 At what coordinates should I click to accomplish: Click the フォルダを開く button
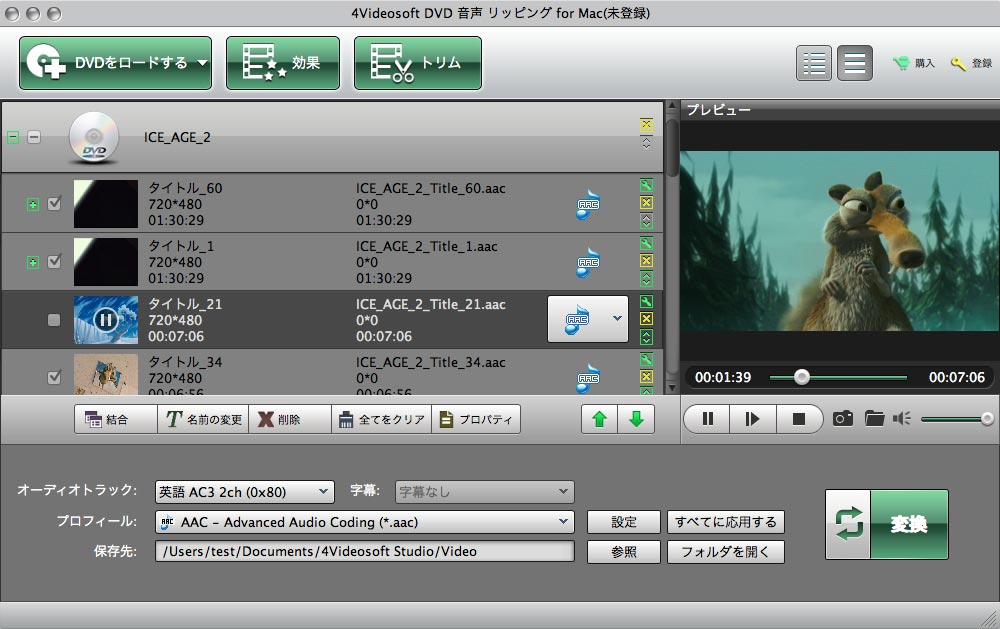click(726, 552)
